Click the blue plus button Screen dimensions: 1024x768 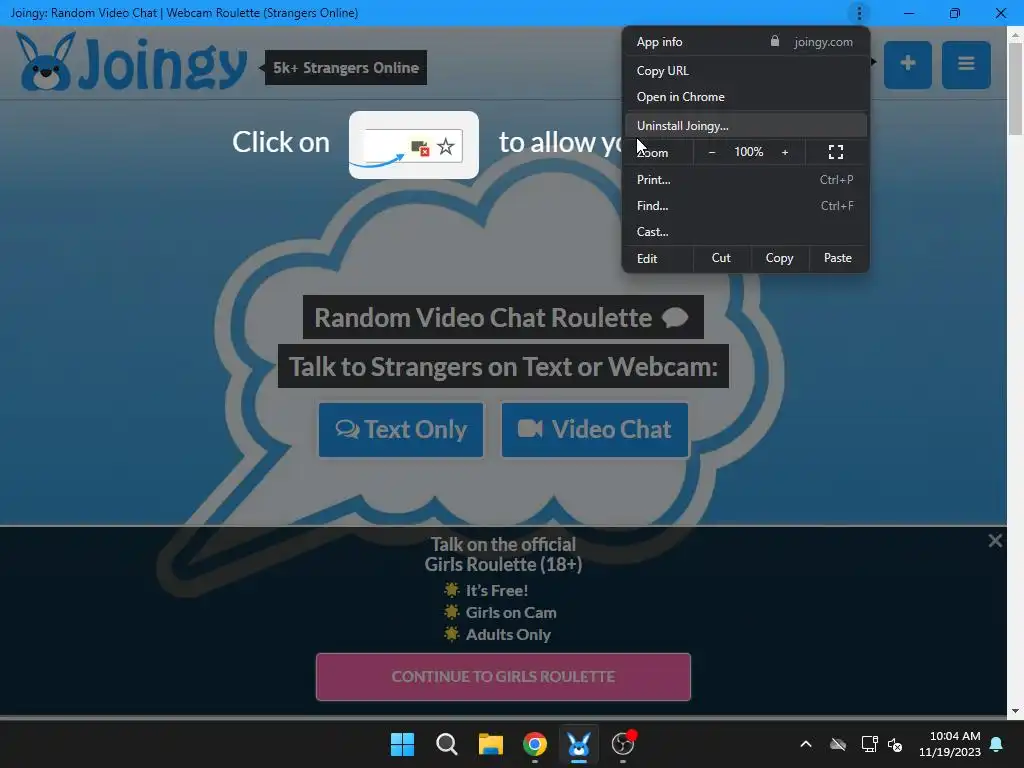(x=908, y=64)
